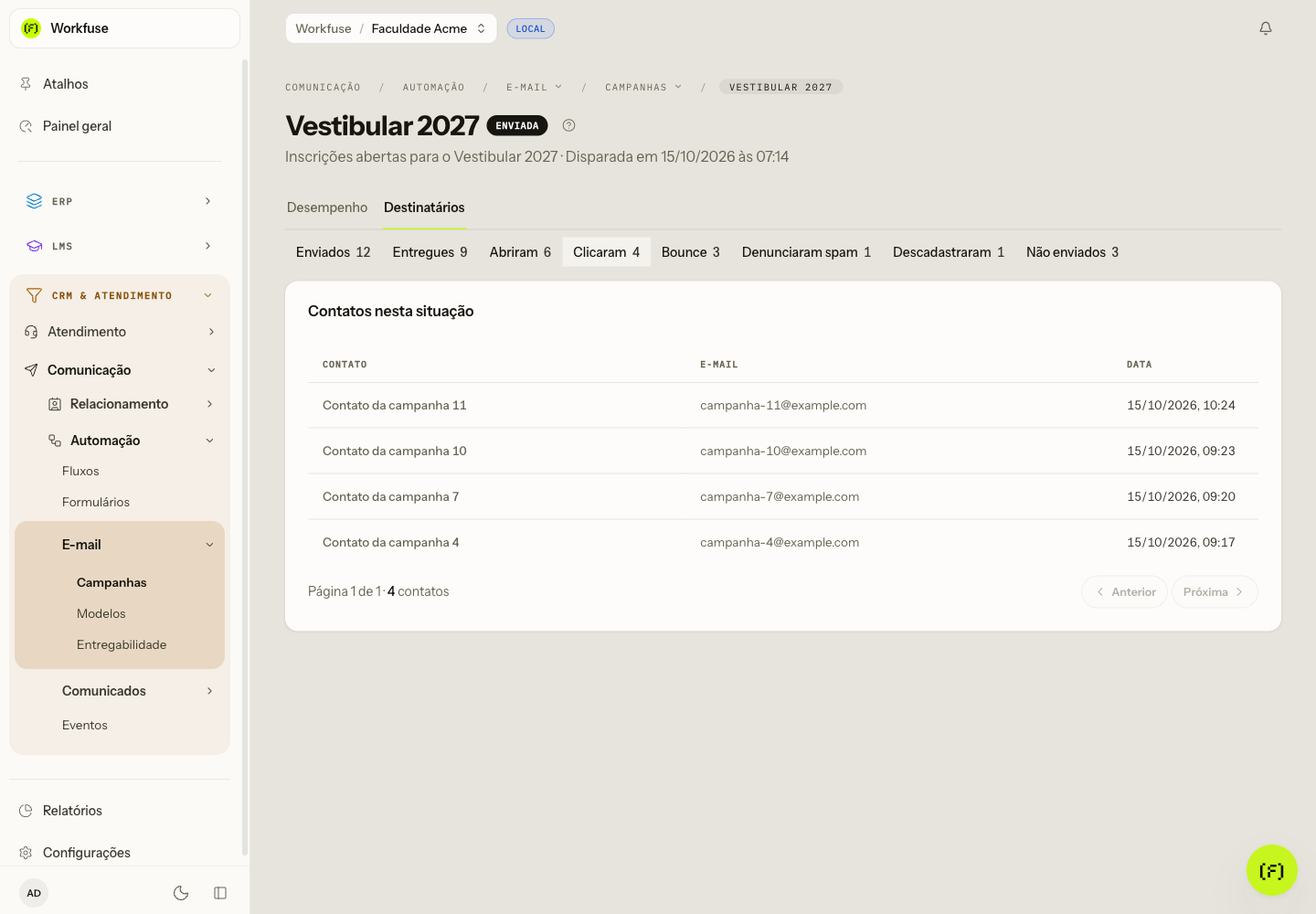Click the Automação workflow icon
This screenshot has width=1316, height=914.
click(55, 441)
